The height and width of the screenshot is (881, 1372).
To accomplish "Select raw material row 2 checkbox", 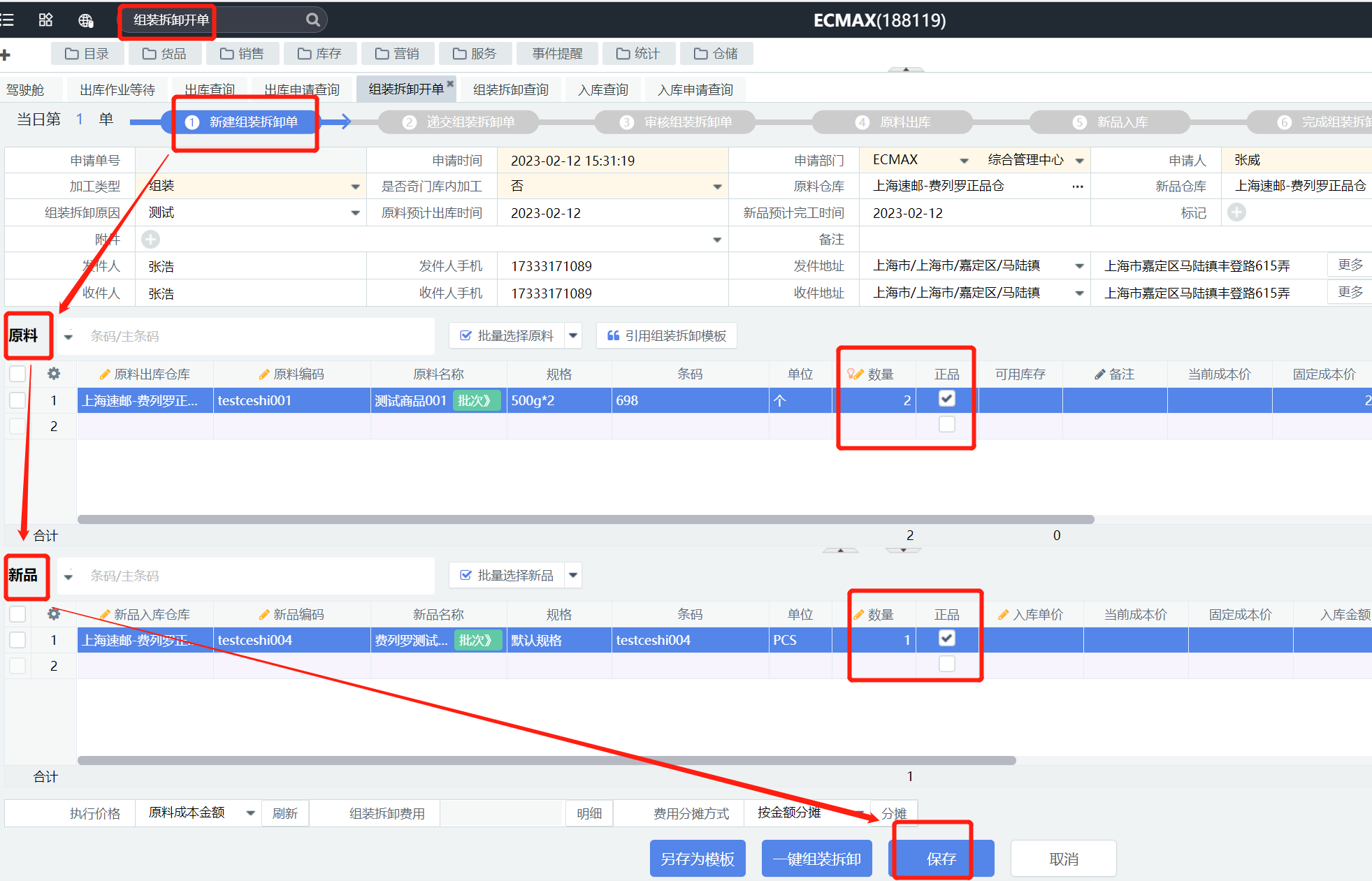I will point(17,426).
